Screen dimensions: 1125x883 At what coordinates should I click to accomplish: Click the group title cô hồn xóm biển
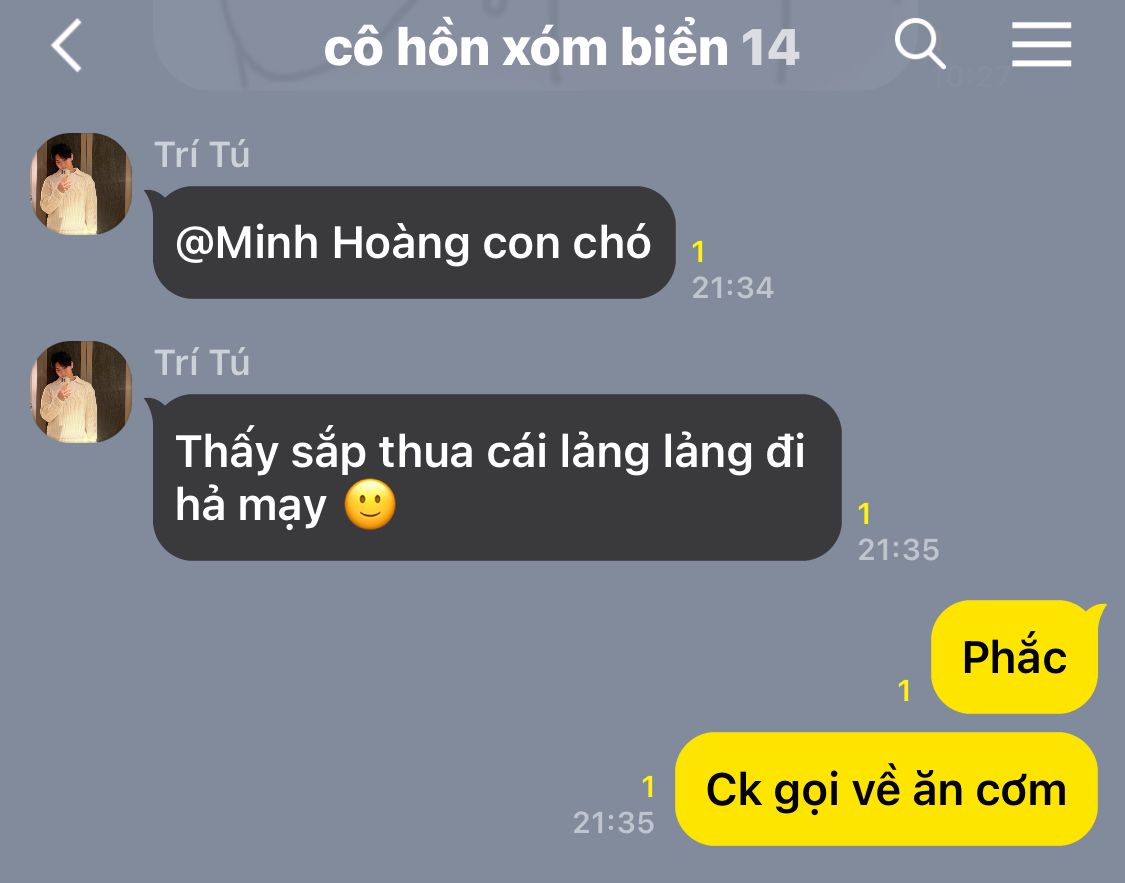(526, 48)
